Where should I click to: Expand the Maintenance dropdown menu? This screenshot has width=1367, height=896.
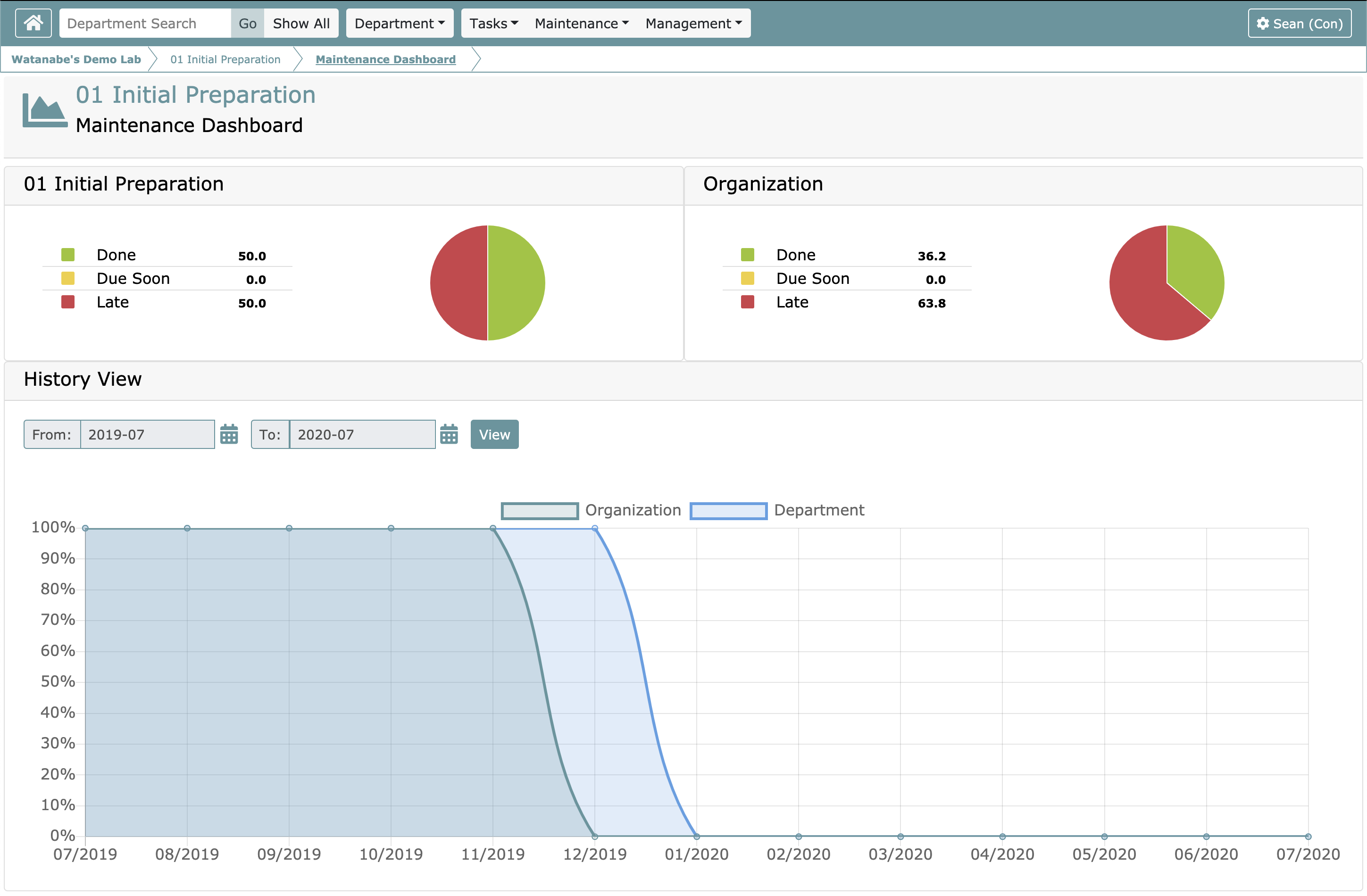[x=581, y=24]
